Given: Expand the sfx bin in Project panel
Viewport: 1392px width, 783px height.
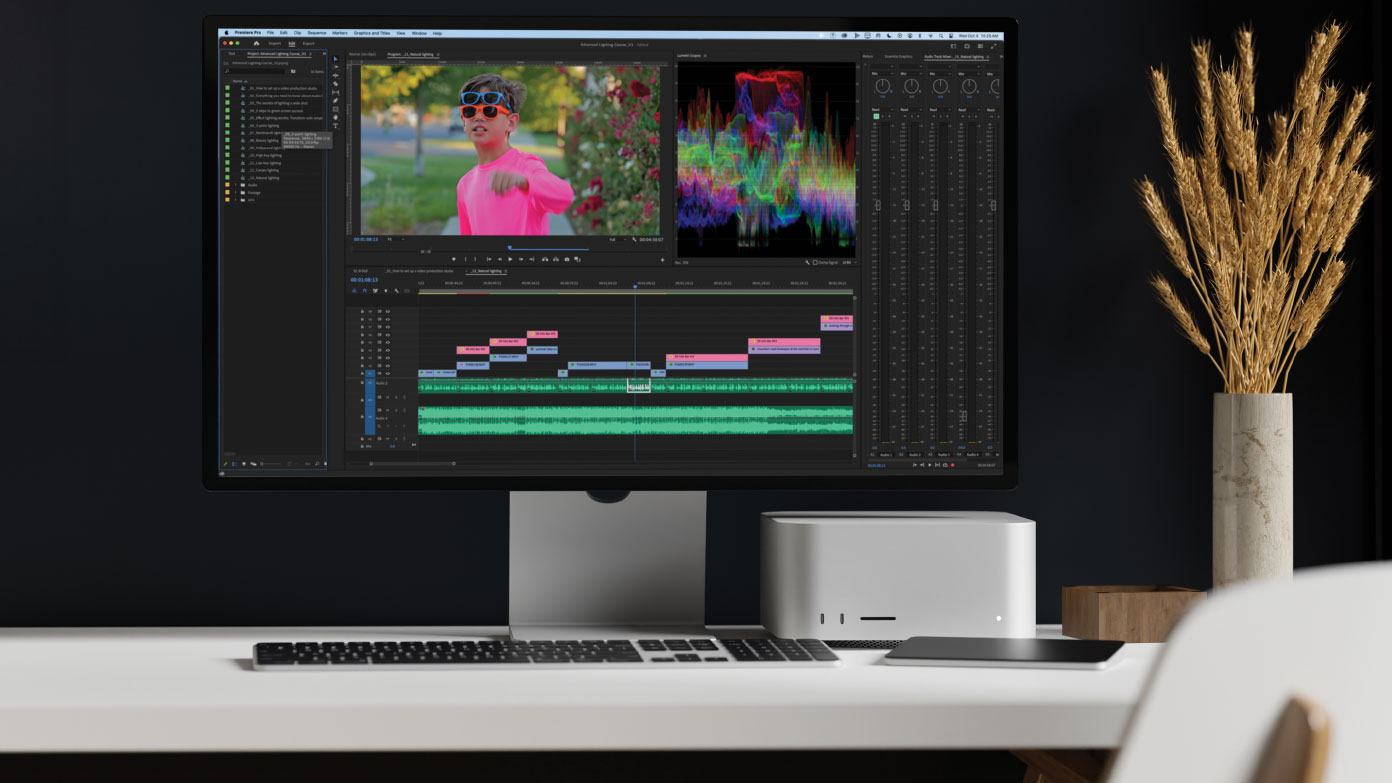Looking at the screenshot, I should (235, 199).
